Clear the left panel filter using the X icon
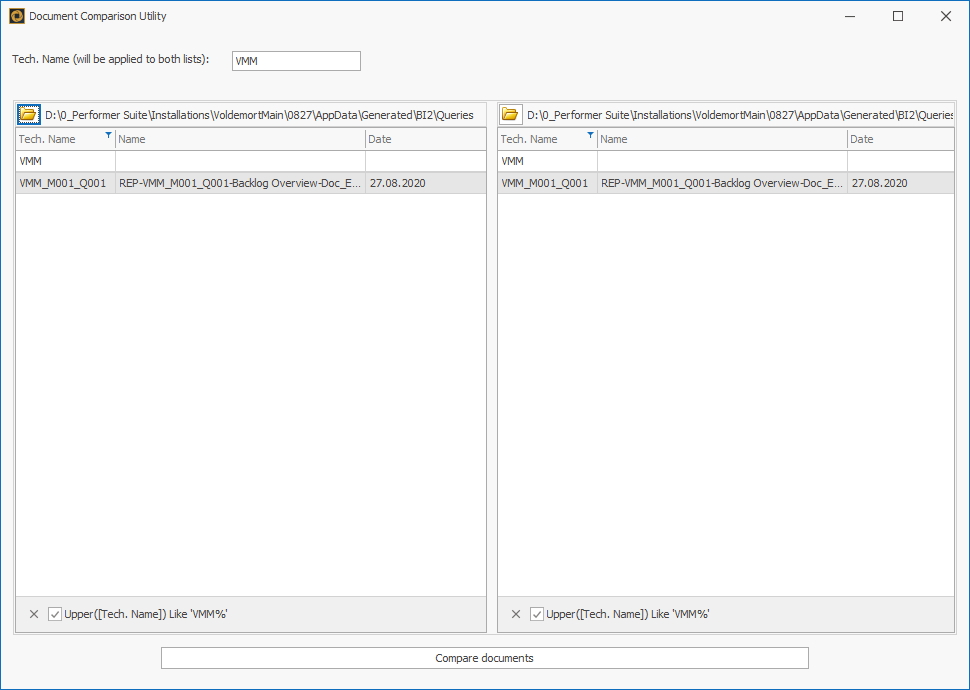 pyautogui.click(x=34, y=613)
